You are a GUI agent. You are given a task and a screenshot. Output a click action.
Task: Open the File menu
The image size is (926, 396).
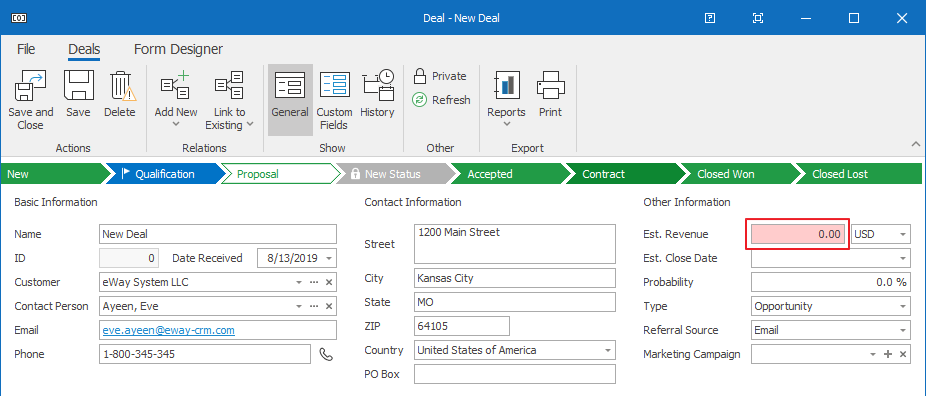26,49
